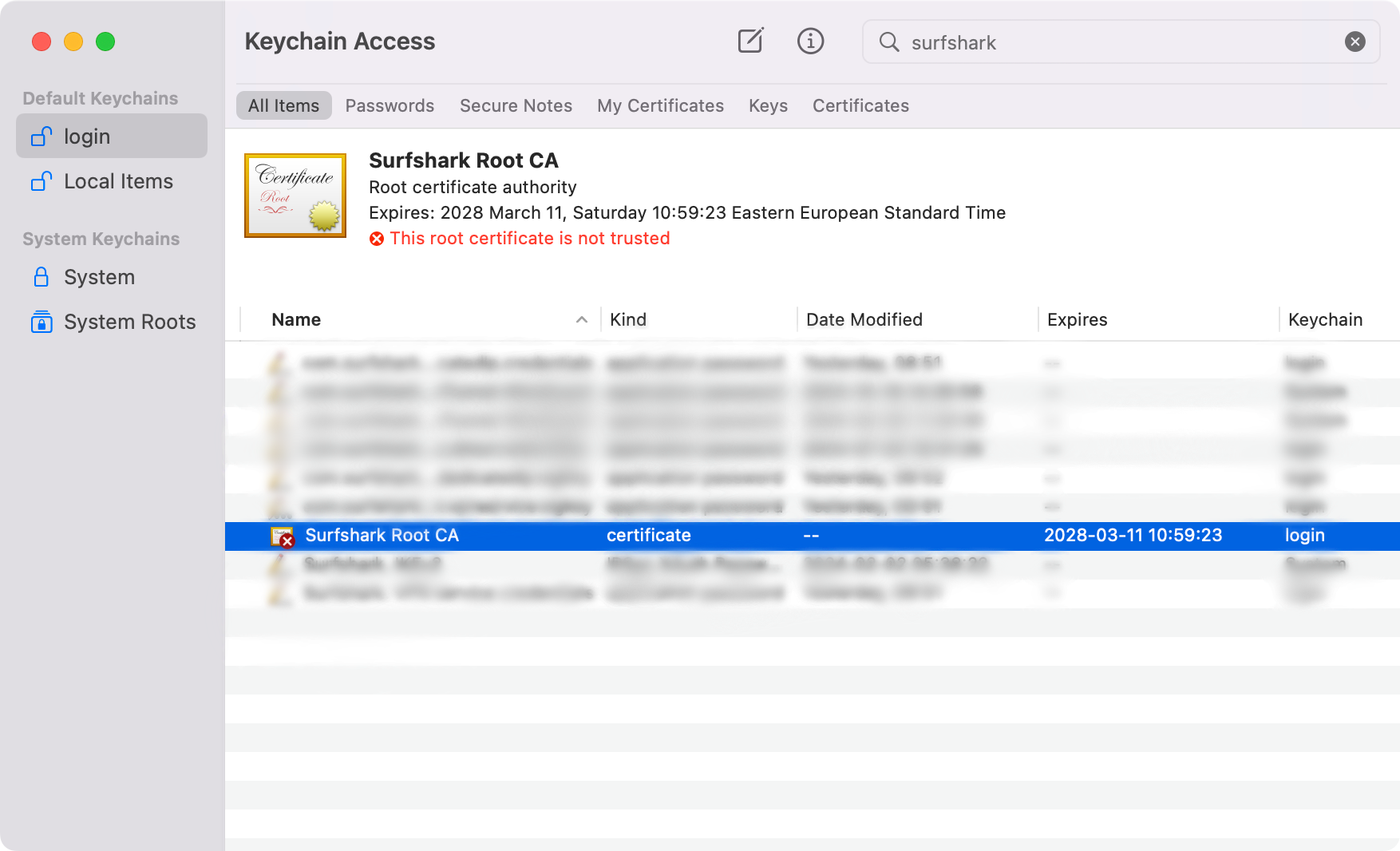Clear the surfshark search text
1400x851 pixels.
pos(1355,42)
